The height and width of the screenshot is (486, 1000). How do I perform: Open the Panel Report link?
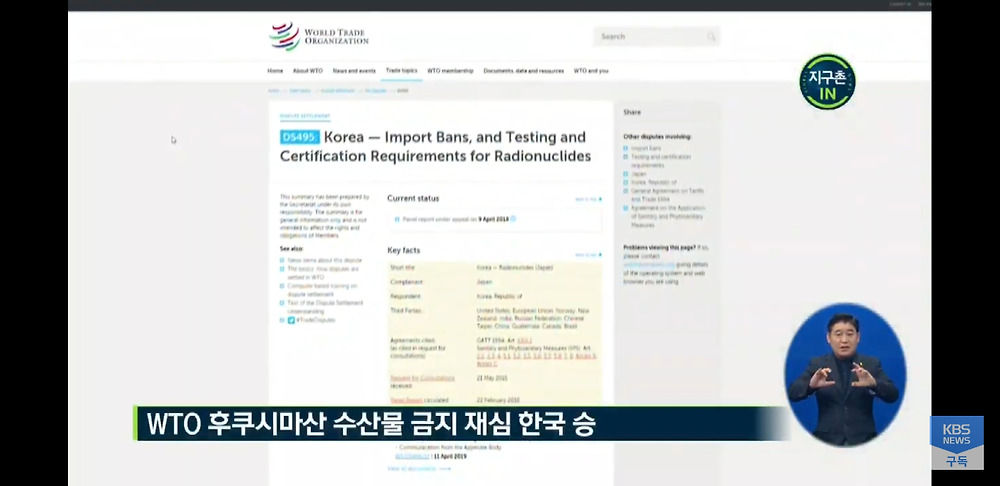[406, 400]
